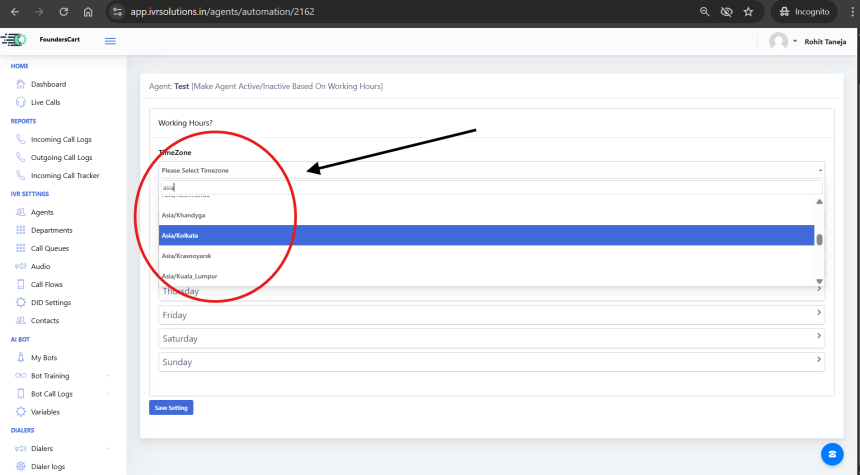860x475 pixels.
Task: Open Live Calls headset icon
Action: click(x=21, y=102)
